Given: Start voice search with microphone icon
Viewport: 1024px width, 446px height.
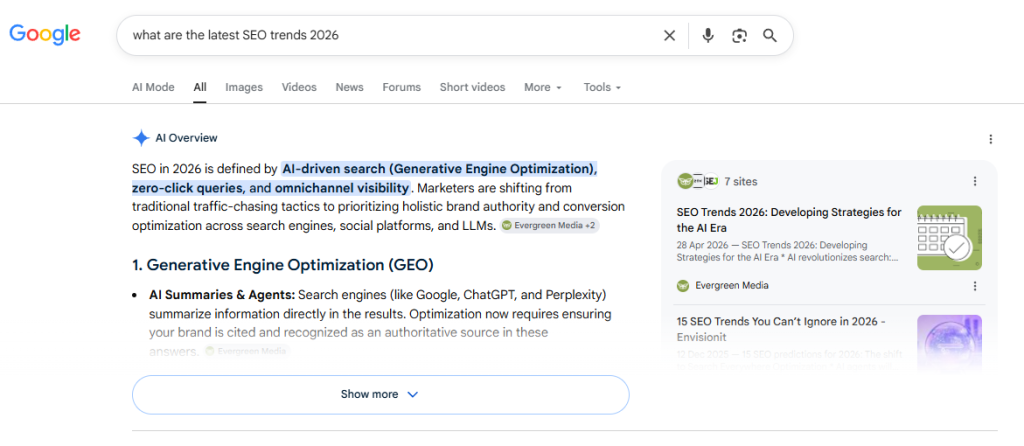Looking at the screenshot, I should pyautogui.click(x=708, y=36).
